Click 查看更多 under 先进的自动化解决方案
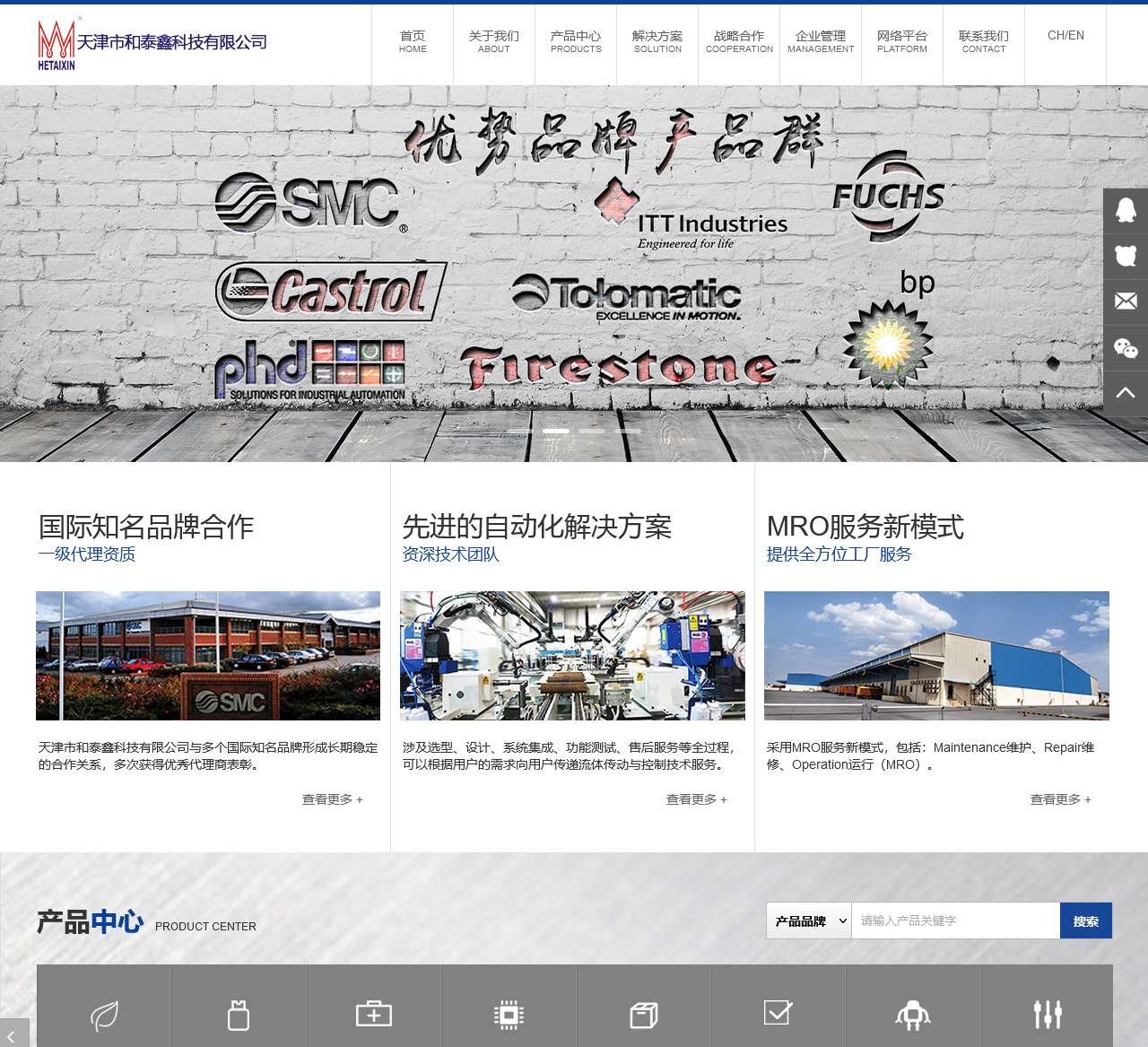Screen dimensions: 1148x1047 [x=697, y=799]
